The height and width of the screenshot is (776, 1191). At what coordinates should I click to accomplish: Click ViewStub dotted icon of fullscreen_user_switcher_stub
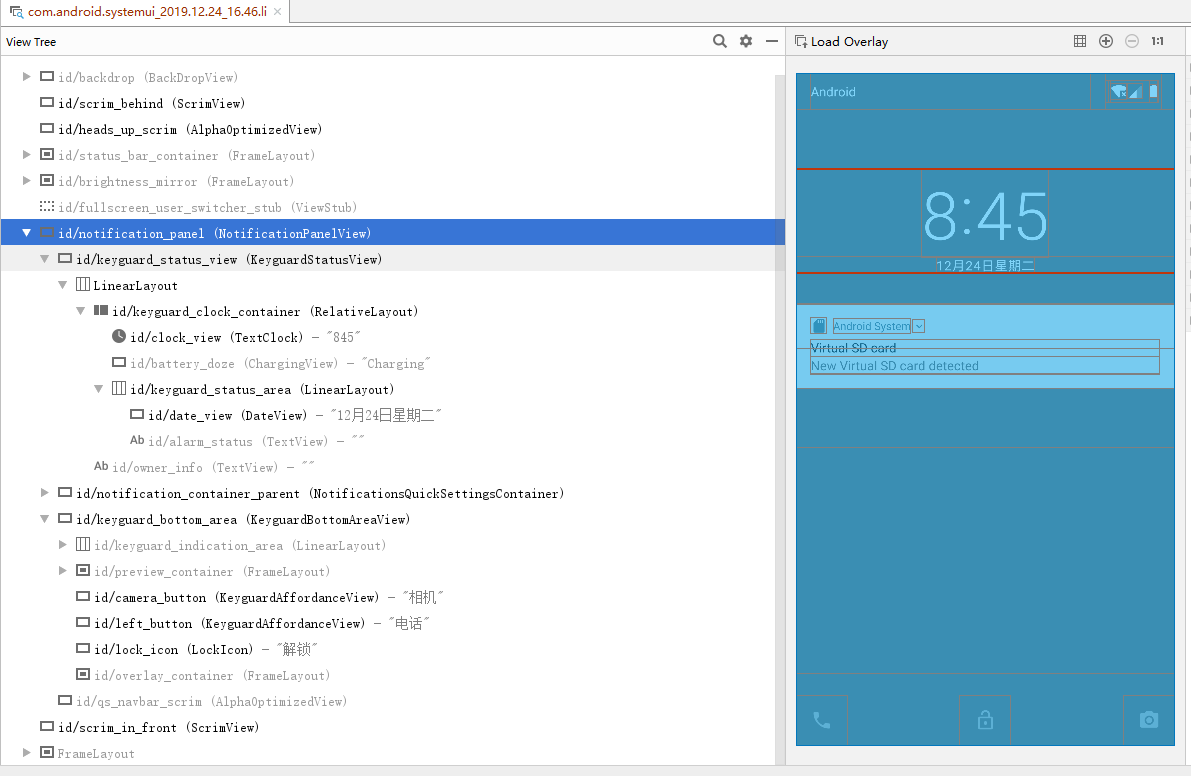[x=47, y=207]
